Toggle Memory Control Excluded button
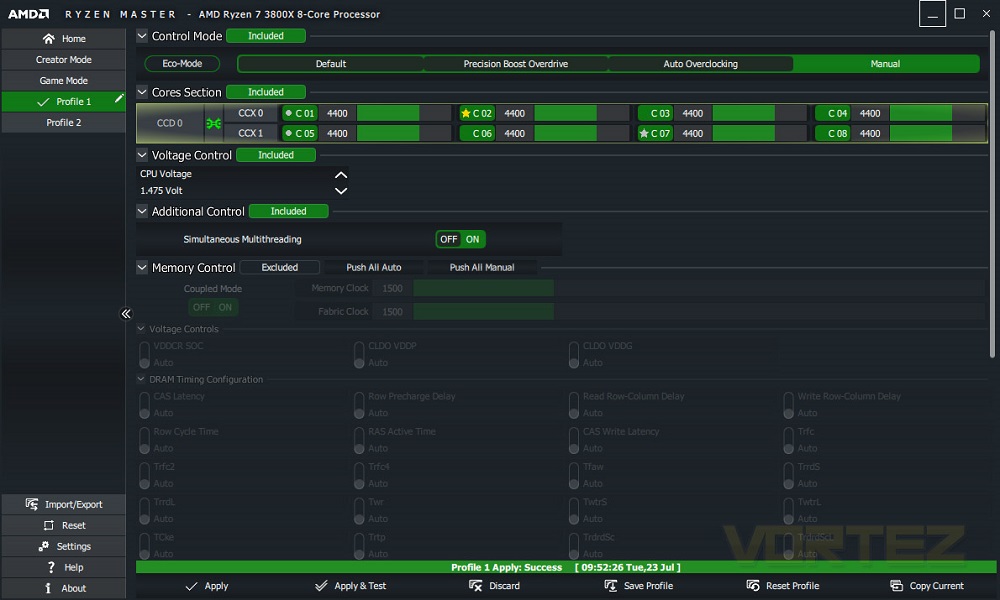This screenshot has width=1000, height=600. click(280, 268)
